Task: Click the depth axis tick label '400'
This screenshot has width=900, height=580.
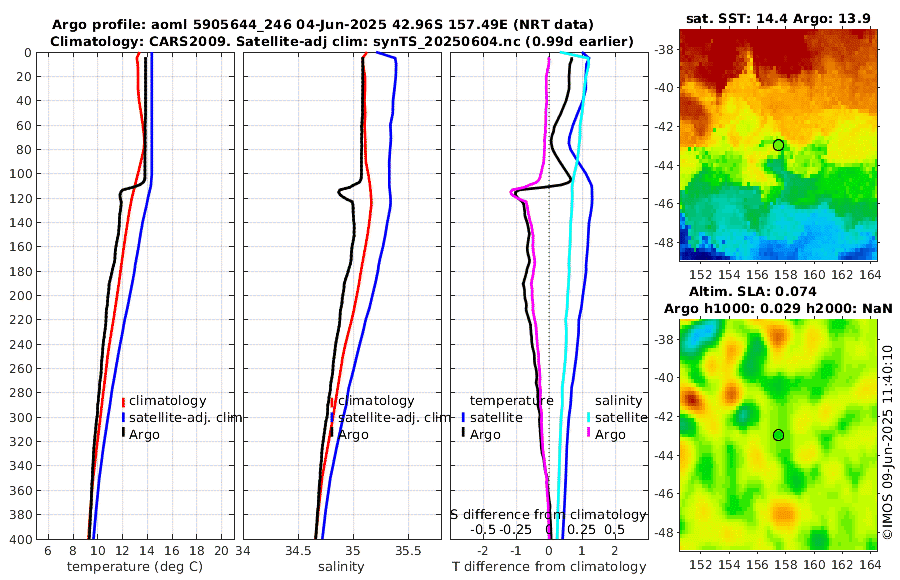Action: click(22, 539)
